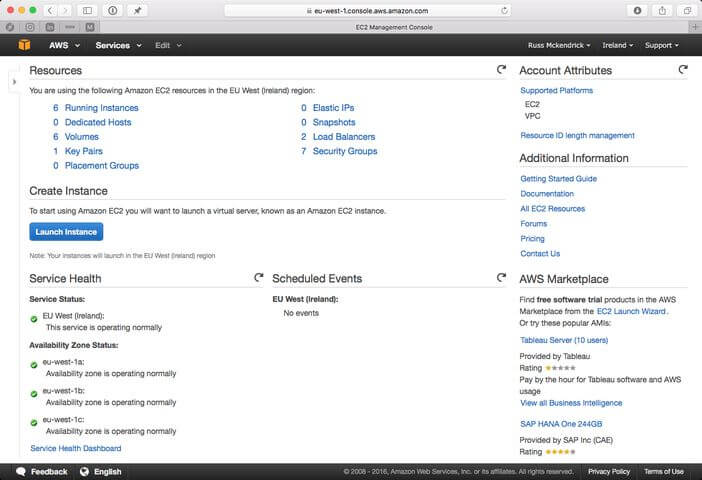Click the pin extension icon in toolbar
The height and width of the screenshot is (480, 702).
coord(137,10)
